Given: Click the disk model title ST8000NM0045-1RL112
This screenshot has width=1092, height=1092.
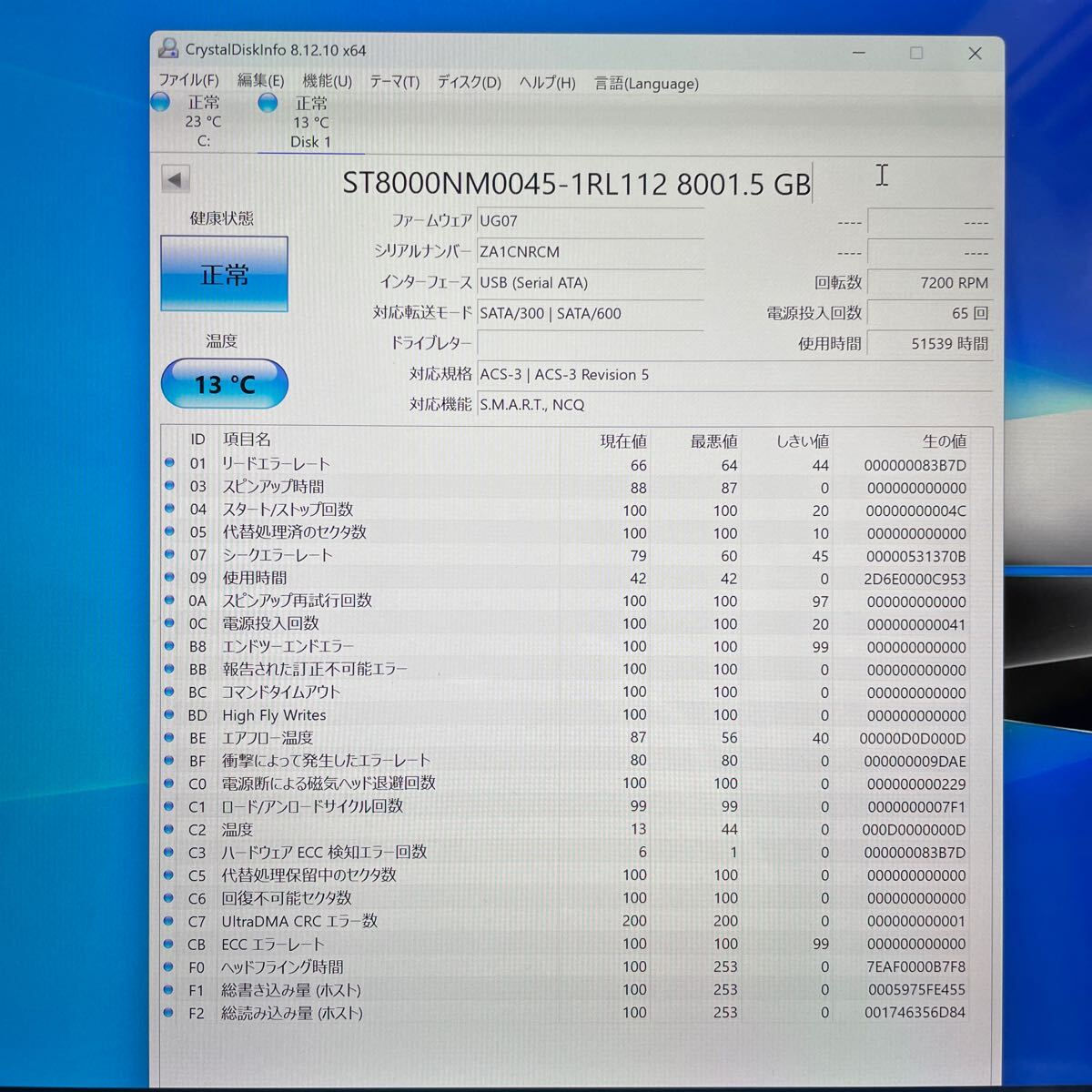Looking at the screenshot, I should [576, 184].
